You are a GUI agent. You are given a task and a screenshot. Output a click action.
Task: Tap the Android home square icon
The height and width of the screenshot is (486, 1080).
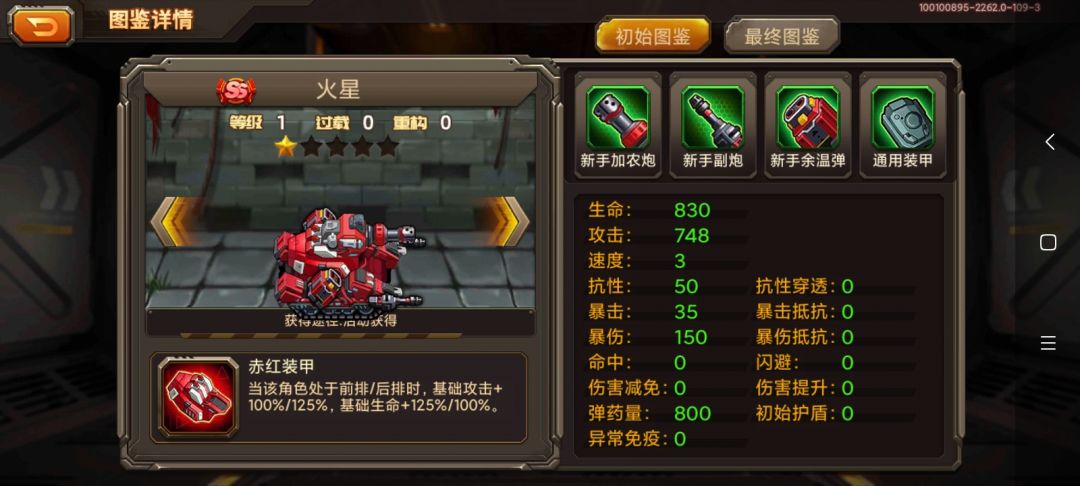(x=1048, y=242)
